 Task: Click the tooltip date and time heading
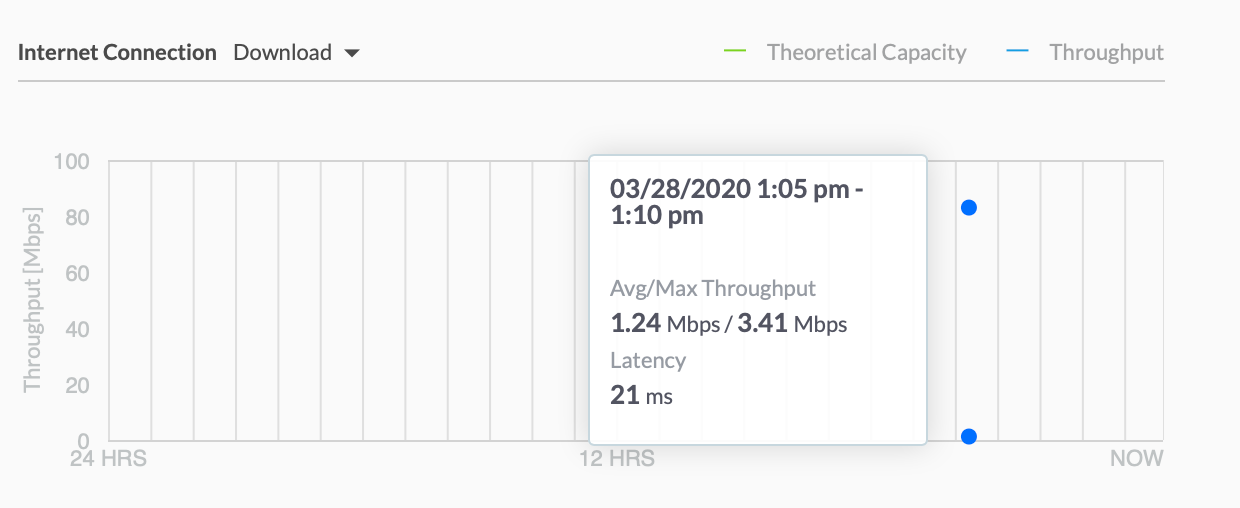736,202
